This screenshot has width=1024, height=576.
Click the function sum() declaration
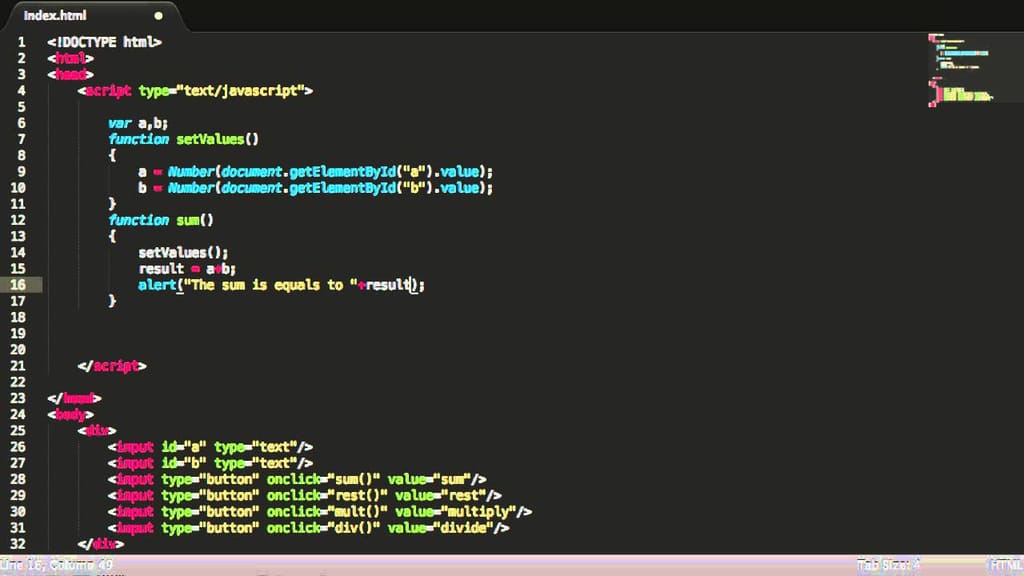161,220
